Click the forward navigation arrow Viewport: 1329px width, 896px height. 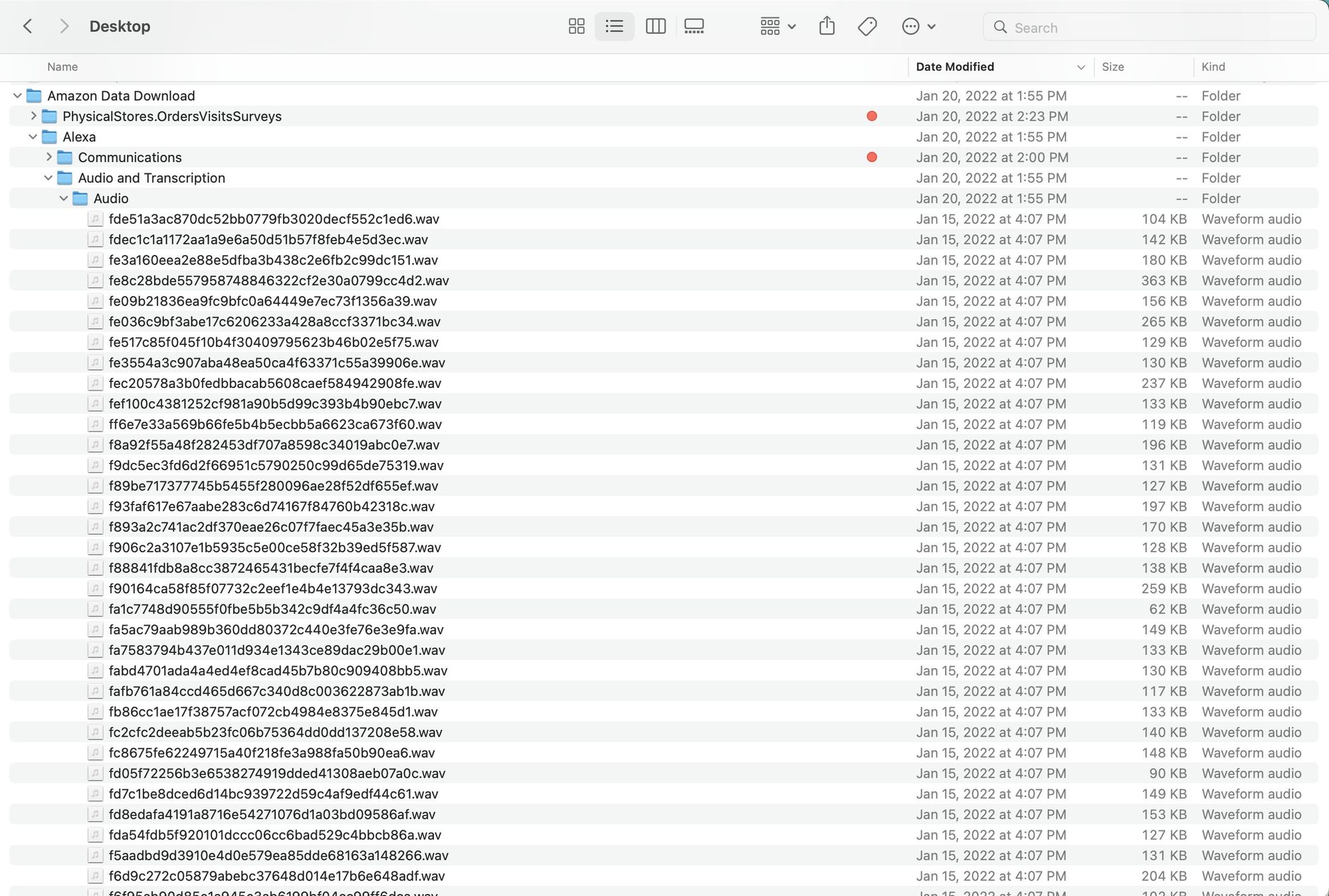pyautogui.click(x=64, y=27)
